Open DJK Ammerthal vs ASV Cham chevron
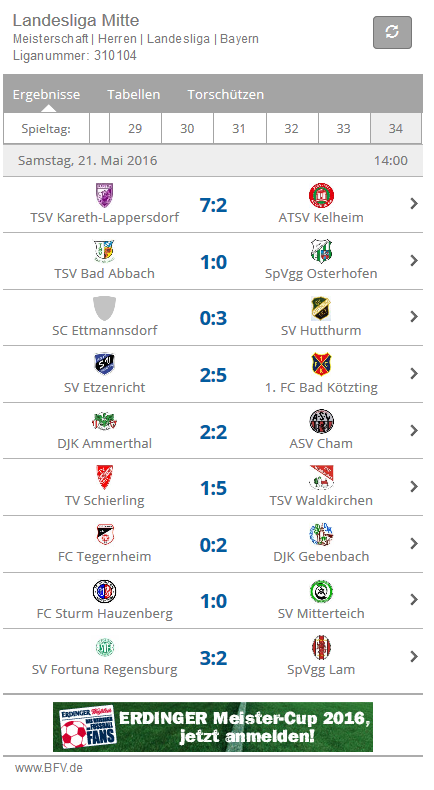 (414, 430)
